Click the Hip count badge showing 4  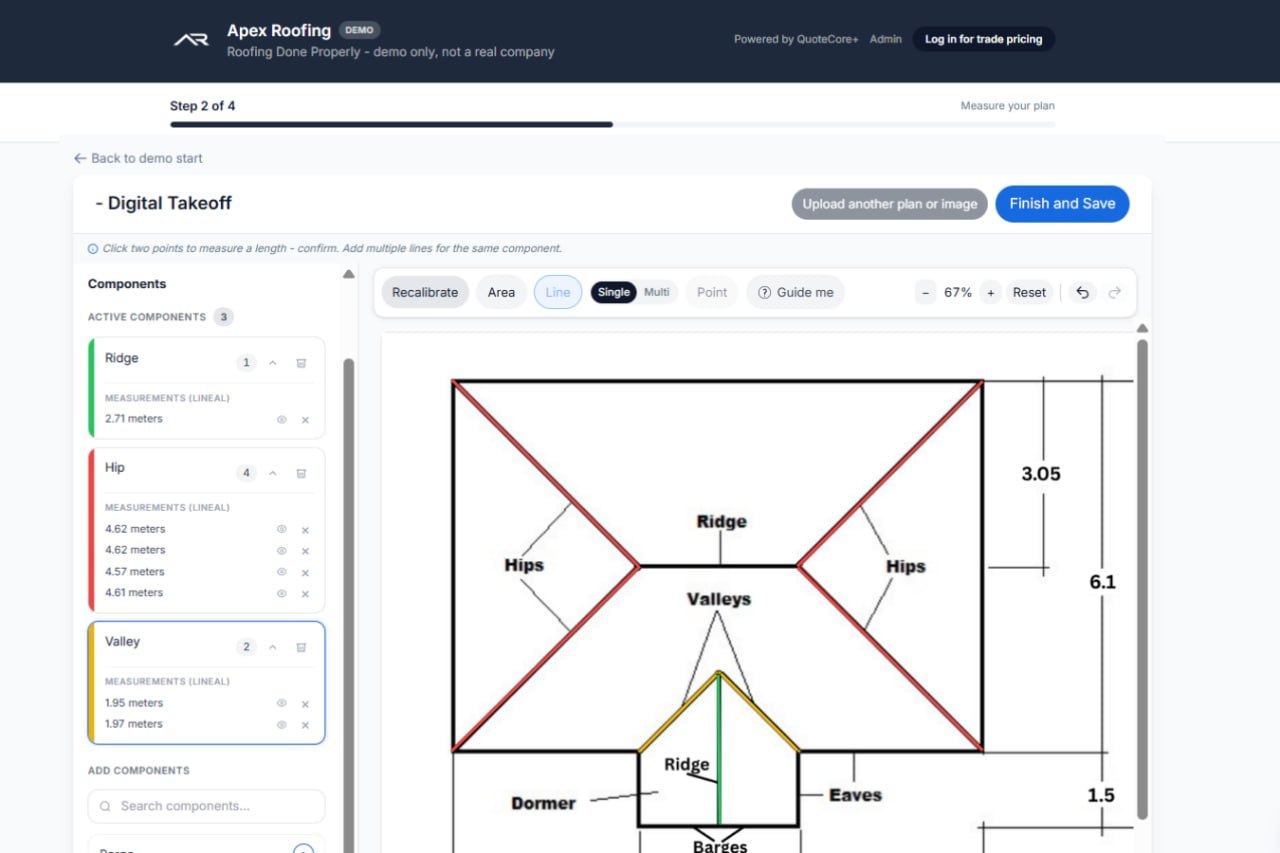coord(246,473)
